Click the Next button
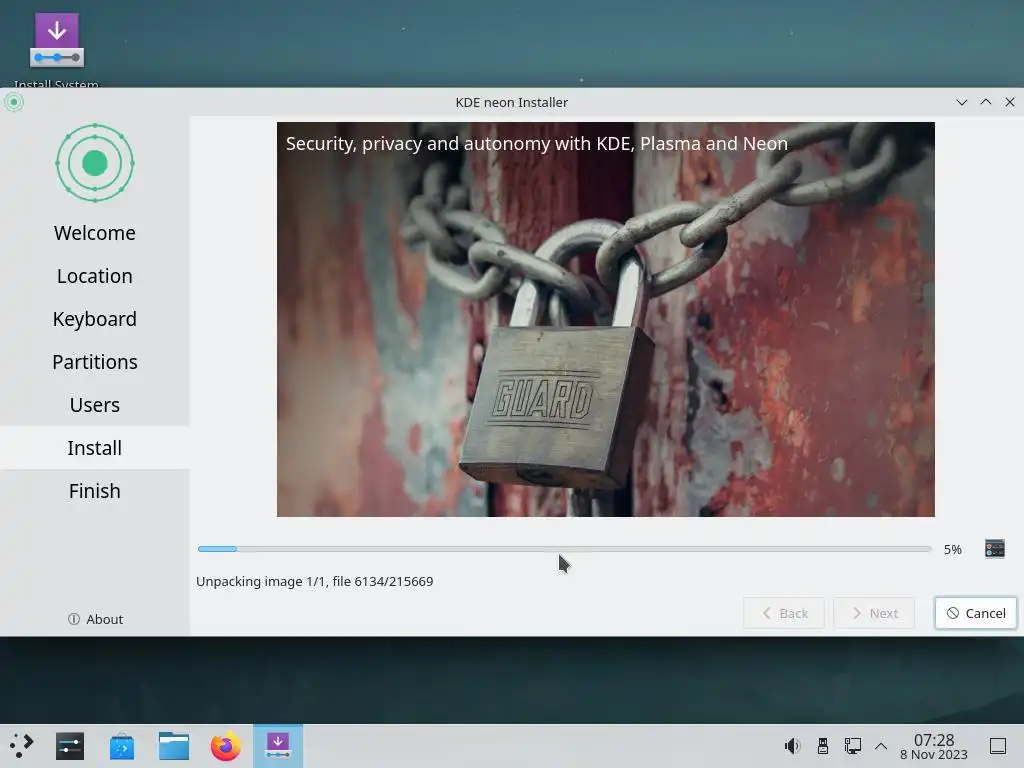This screenshot has width=1024, height=768. (874, 613)
